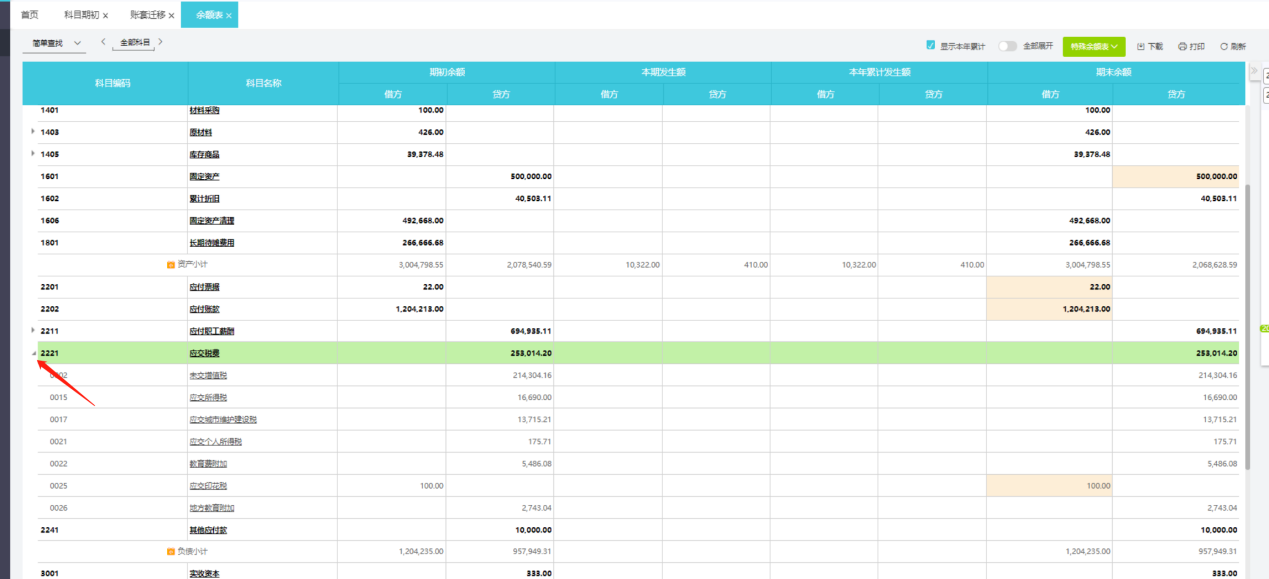Image resolution: width=1269 pixels, height=579 pixels.
Task: Collapse account 2221 应交税费 row
Action: (33, 353)
